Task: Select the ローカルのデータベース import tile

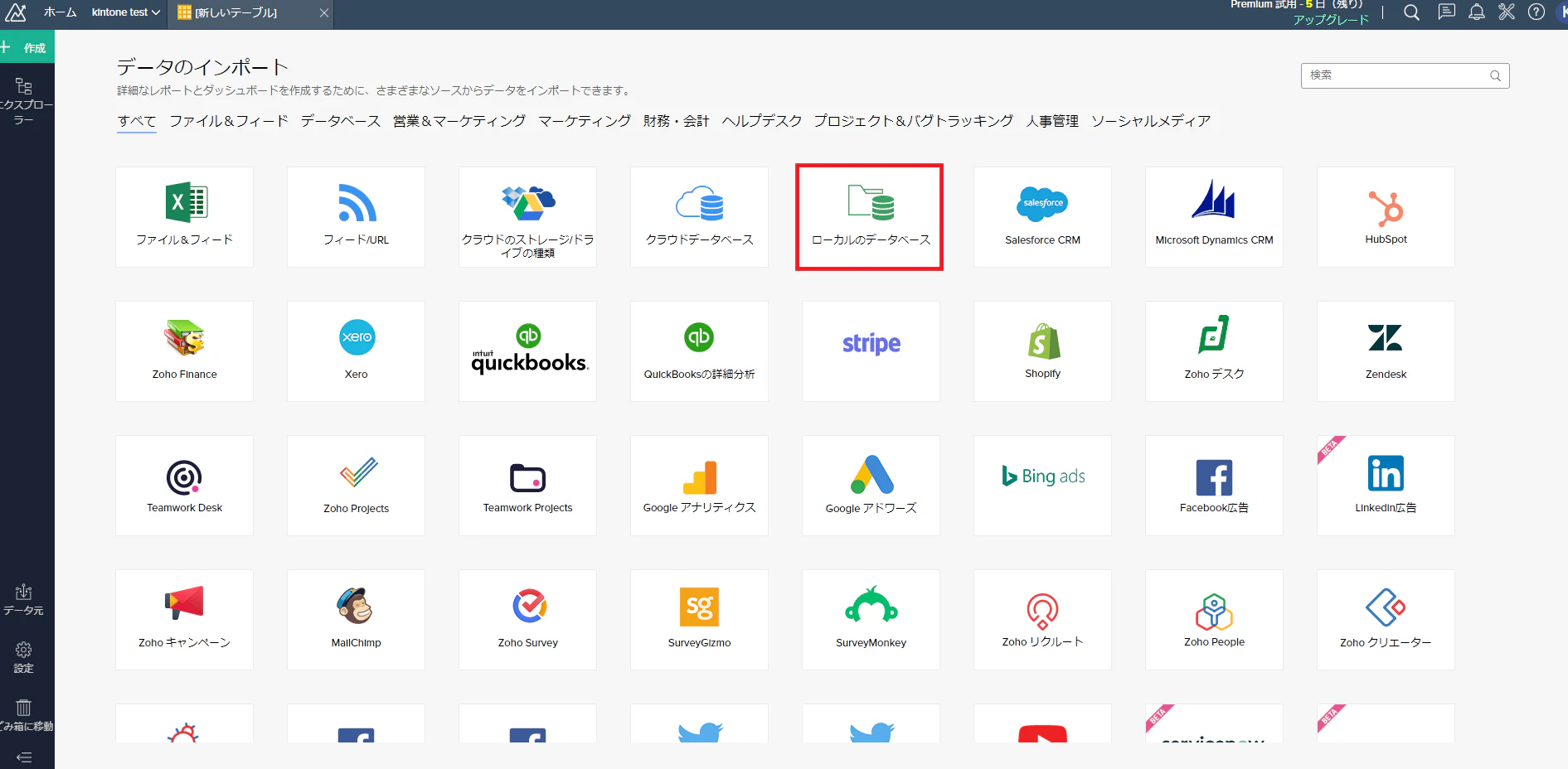Action: click(870, 217)
